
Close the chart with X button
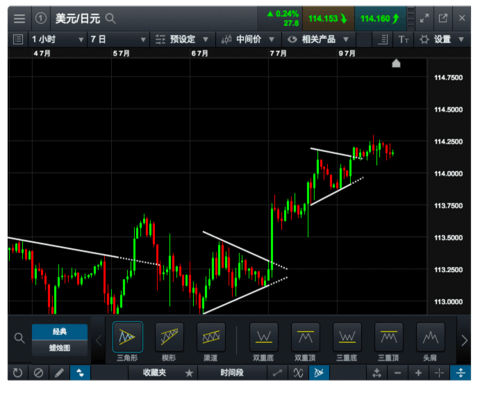point(462,18)
